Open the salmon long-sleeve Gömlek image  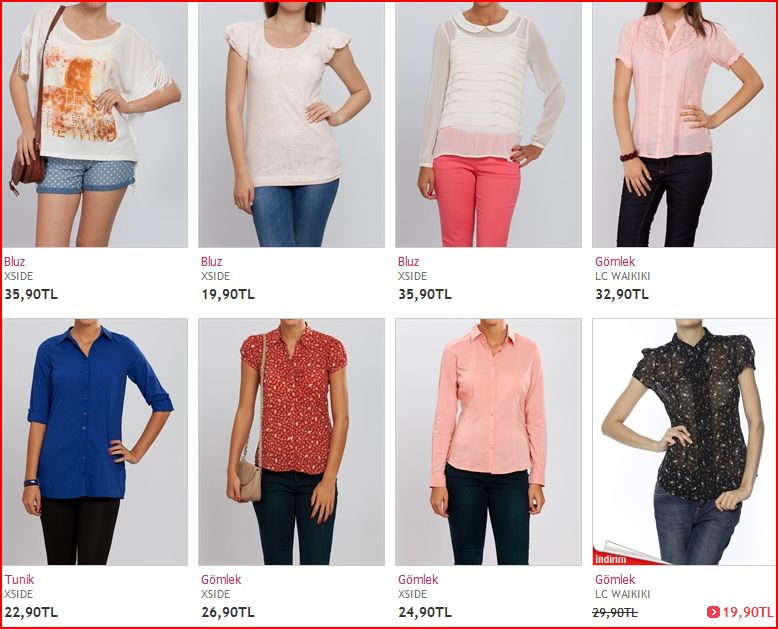click(x=488, y=441)
